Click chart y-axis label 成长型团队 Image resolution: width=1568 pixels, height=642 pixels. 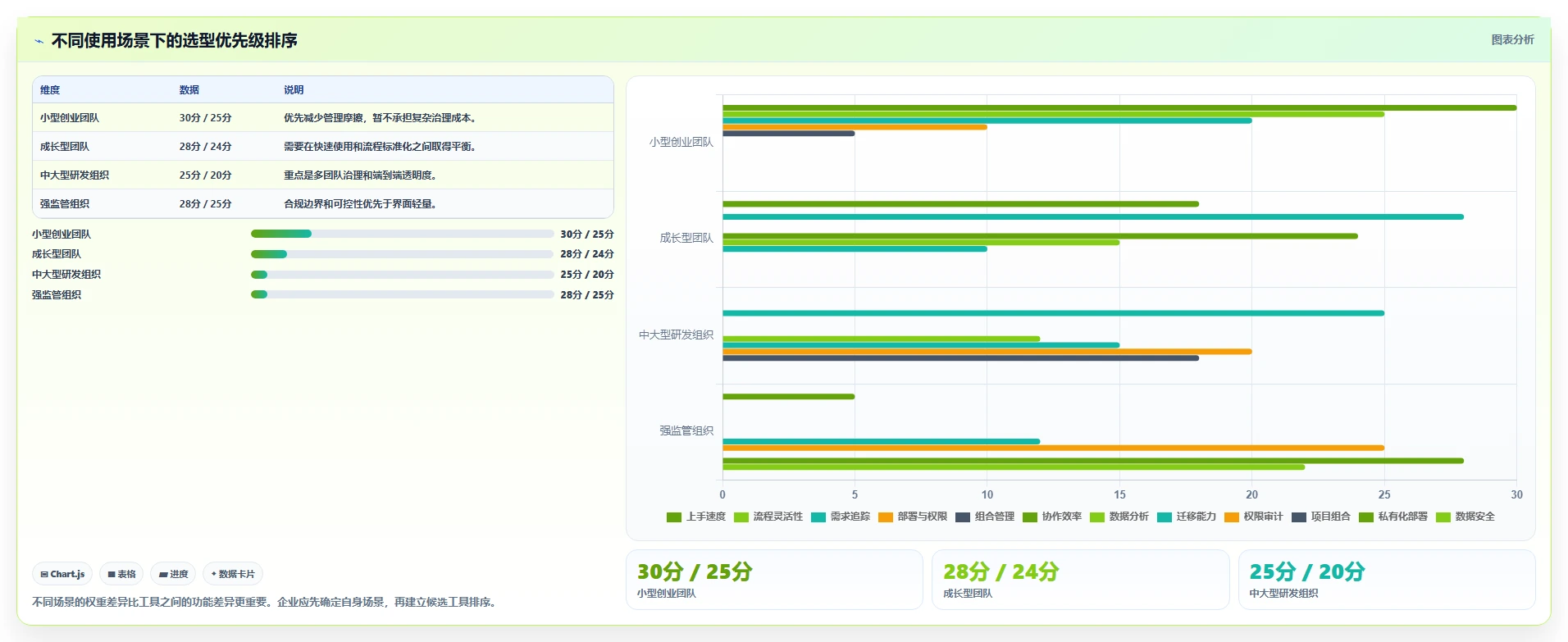686,238
